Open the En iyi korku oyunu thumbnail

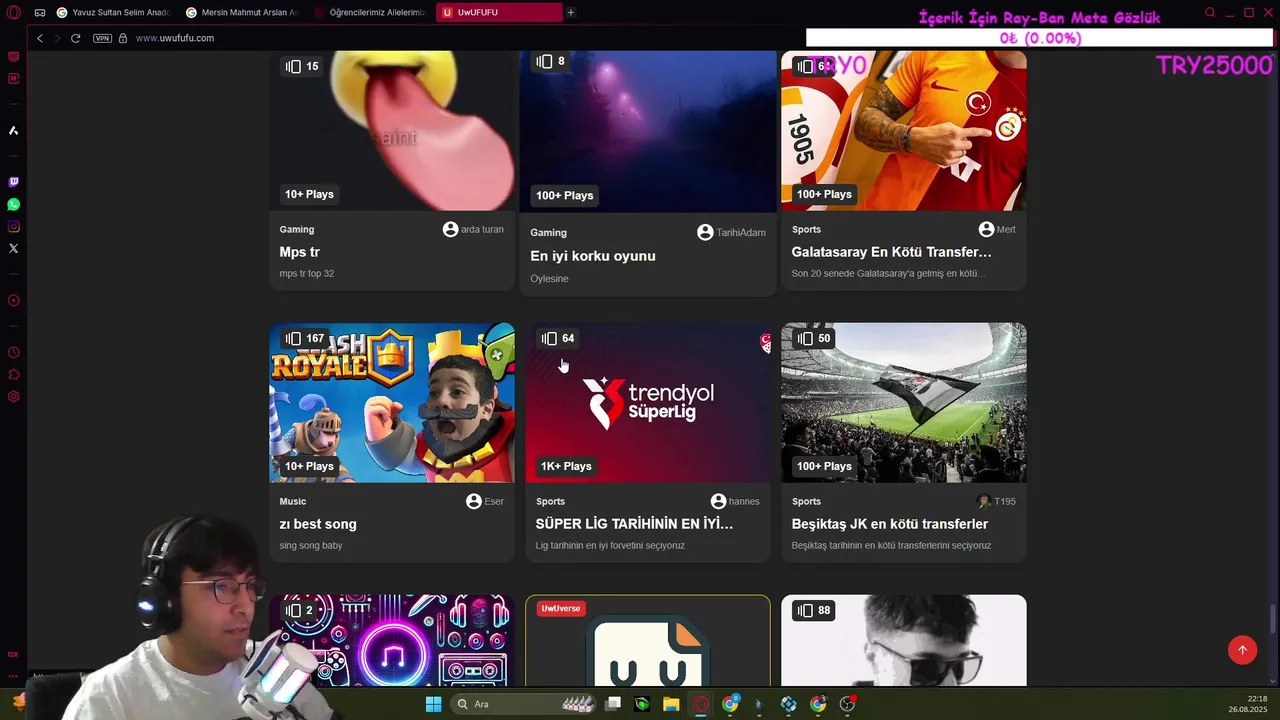click(x=648, y=131)
